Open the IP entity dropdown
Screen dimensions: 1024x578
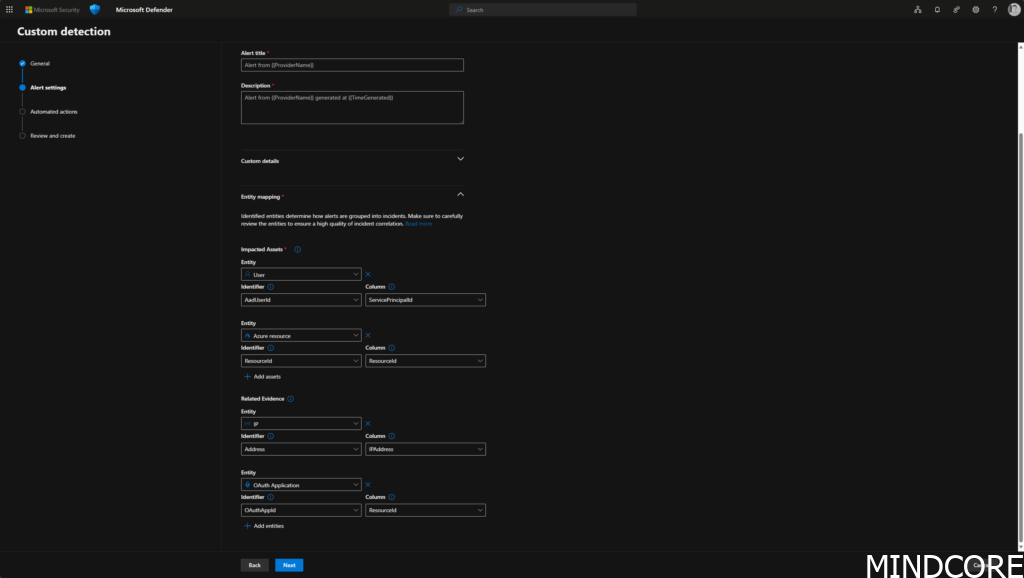(301, 423)
